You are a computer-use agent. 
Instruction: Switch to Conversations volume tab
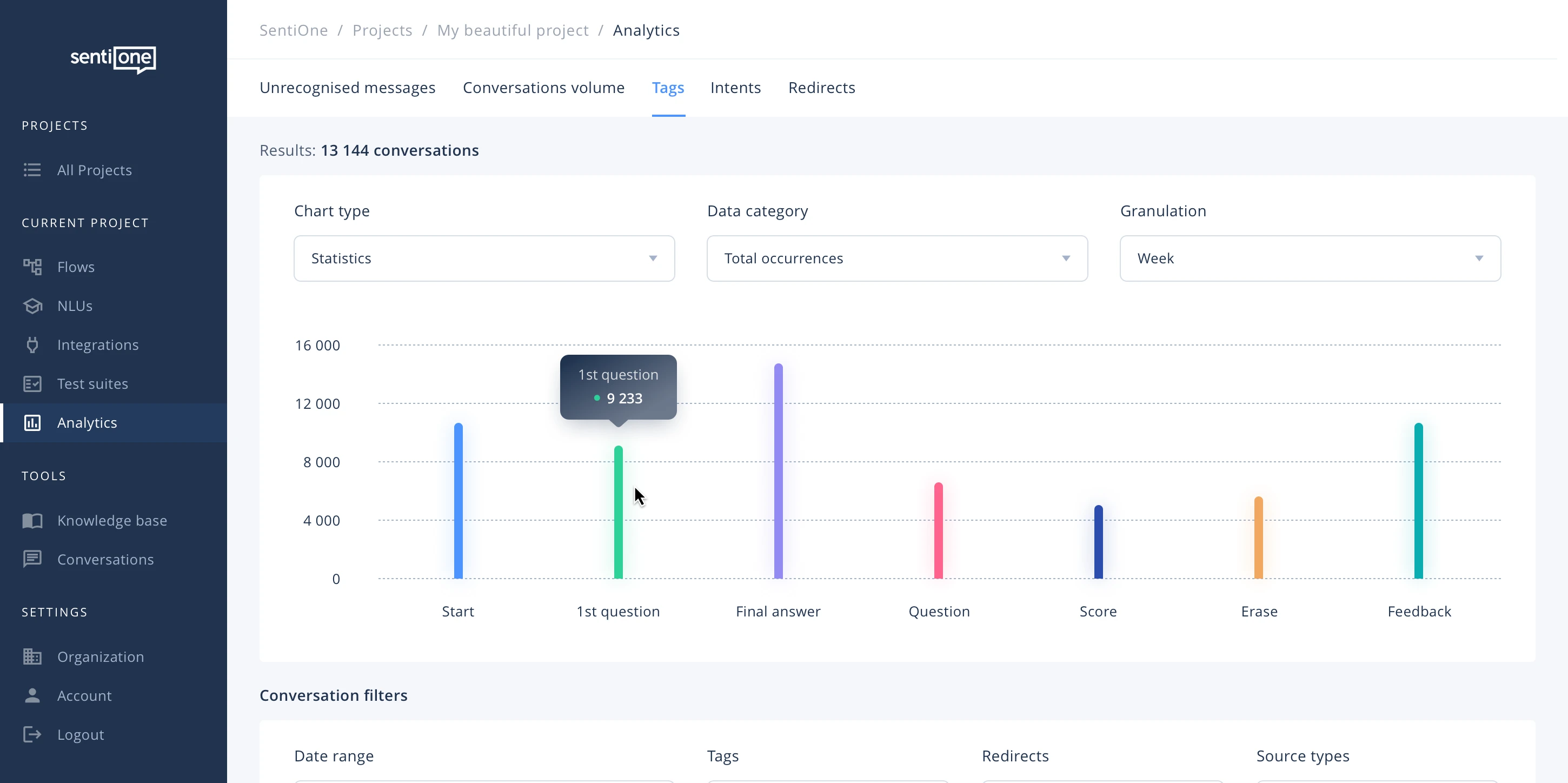coord(543,88)
